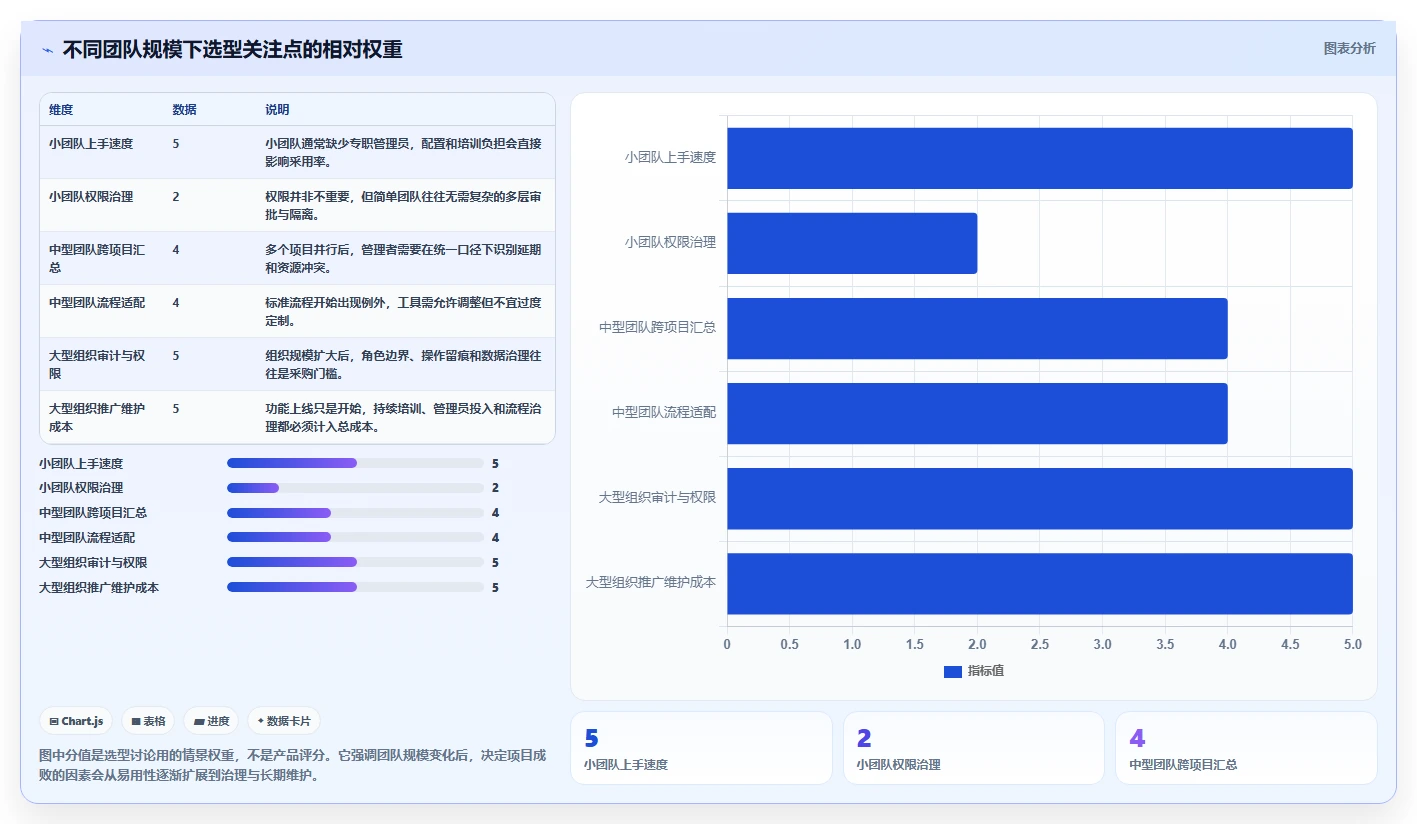This screenshot has height=824, width=1417.
Task: Click the description starting 多个项目并行后
Action: (404, 258)
